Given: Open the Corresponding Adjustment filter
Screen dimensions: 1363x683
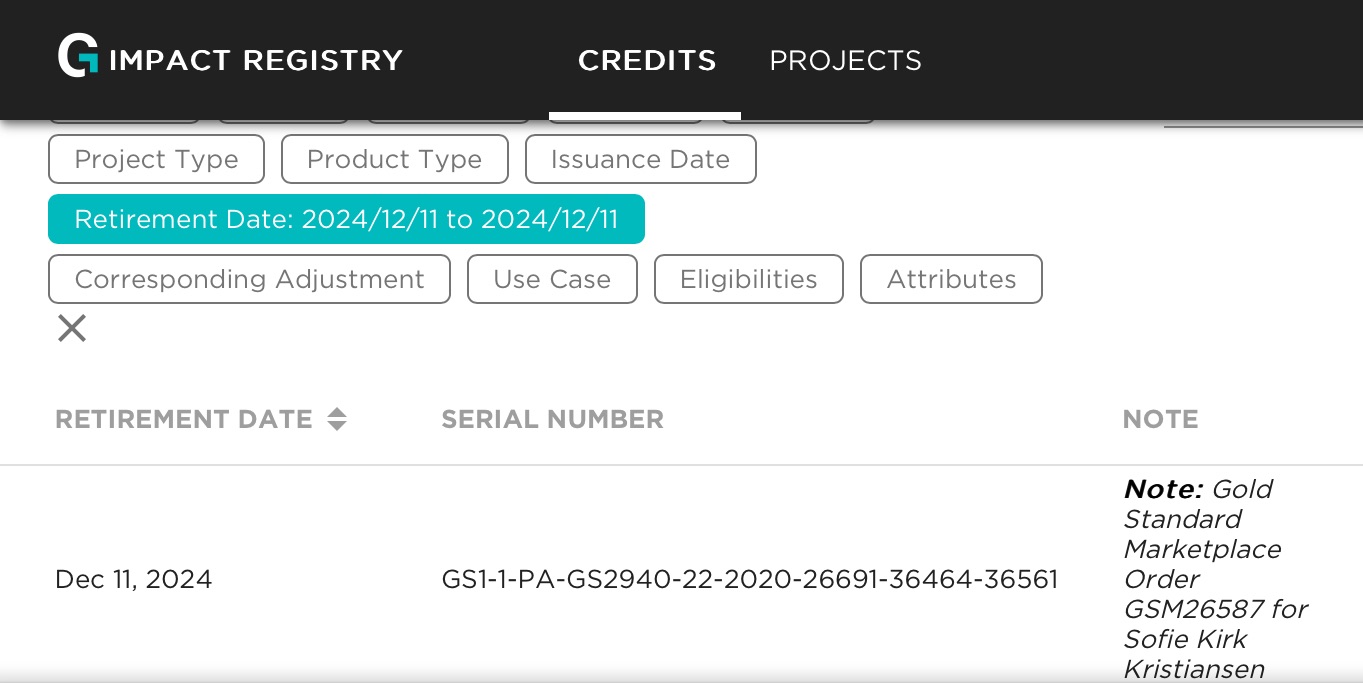Looking at the screenshot, I should 249,280.
